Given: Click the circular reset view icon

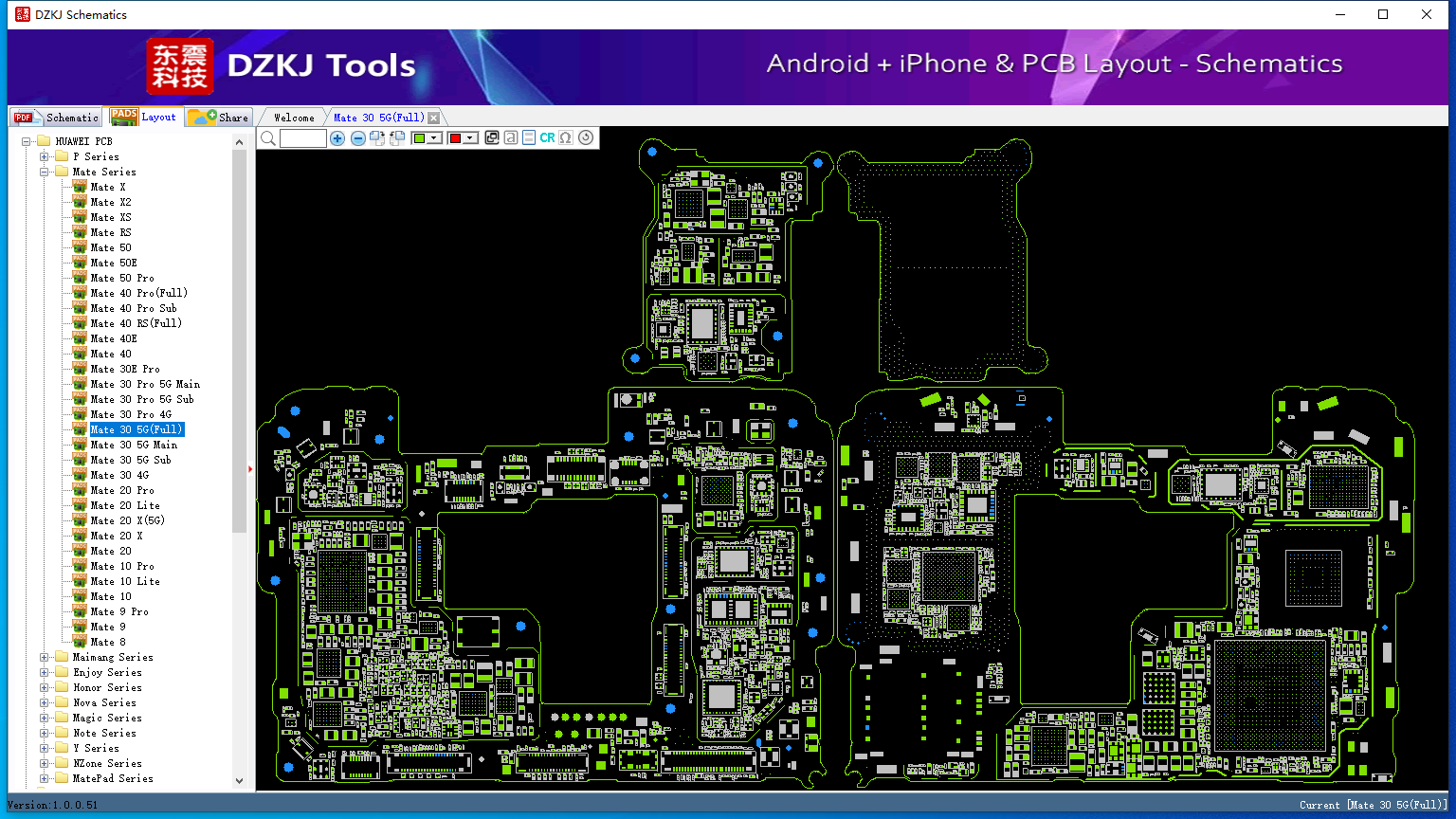Looking at the screenshot, I should 586,138.
